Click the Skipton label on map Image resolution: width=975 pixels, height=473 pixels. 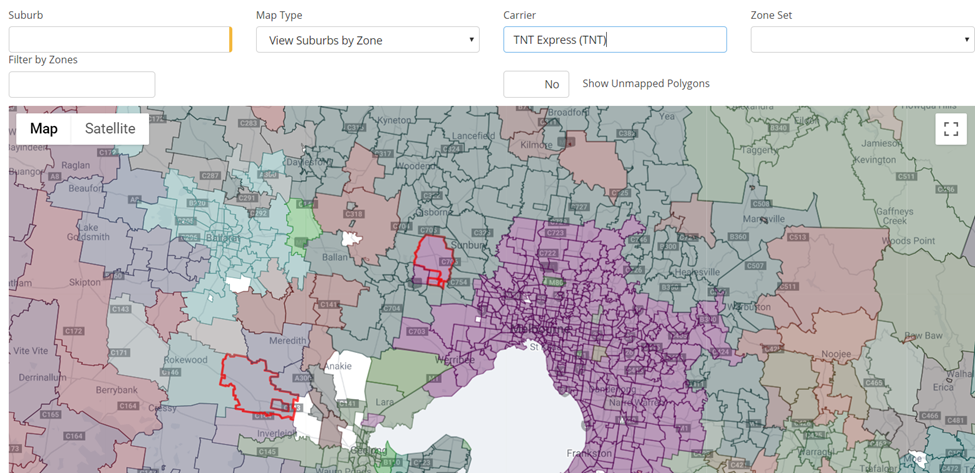tap(85, 282)
